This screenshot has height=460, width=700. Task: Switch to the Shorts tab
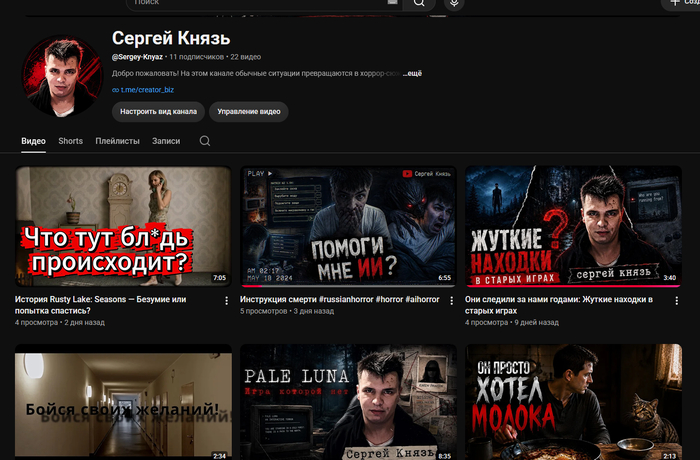coord(71,141)
